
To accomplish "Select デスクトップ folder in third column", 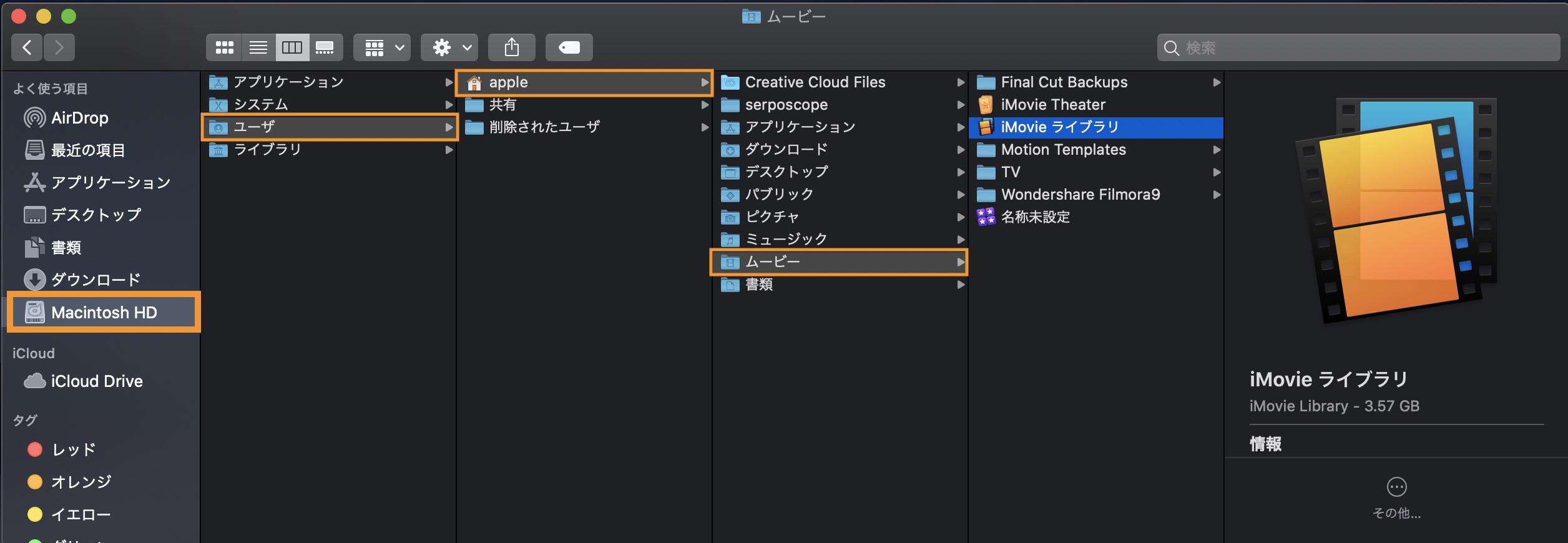I will pos(840,172).
